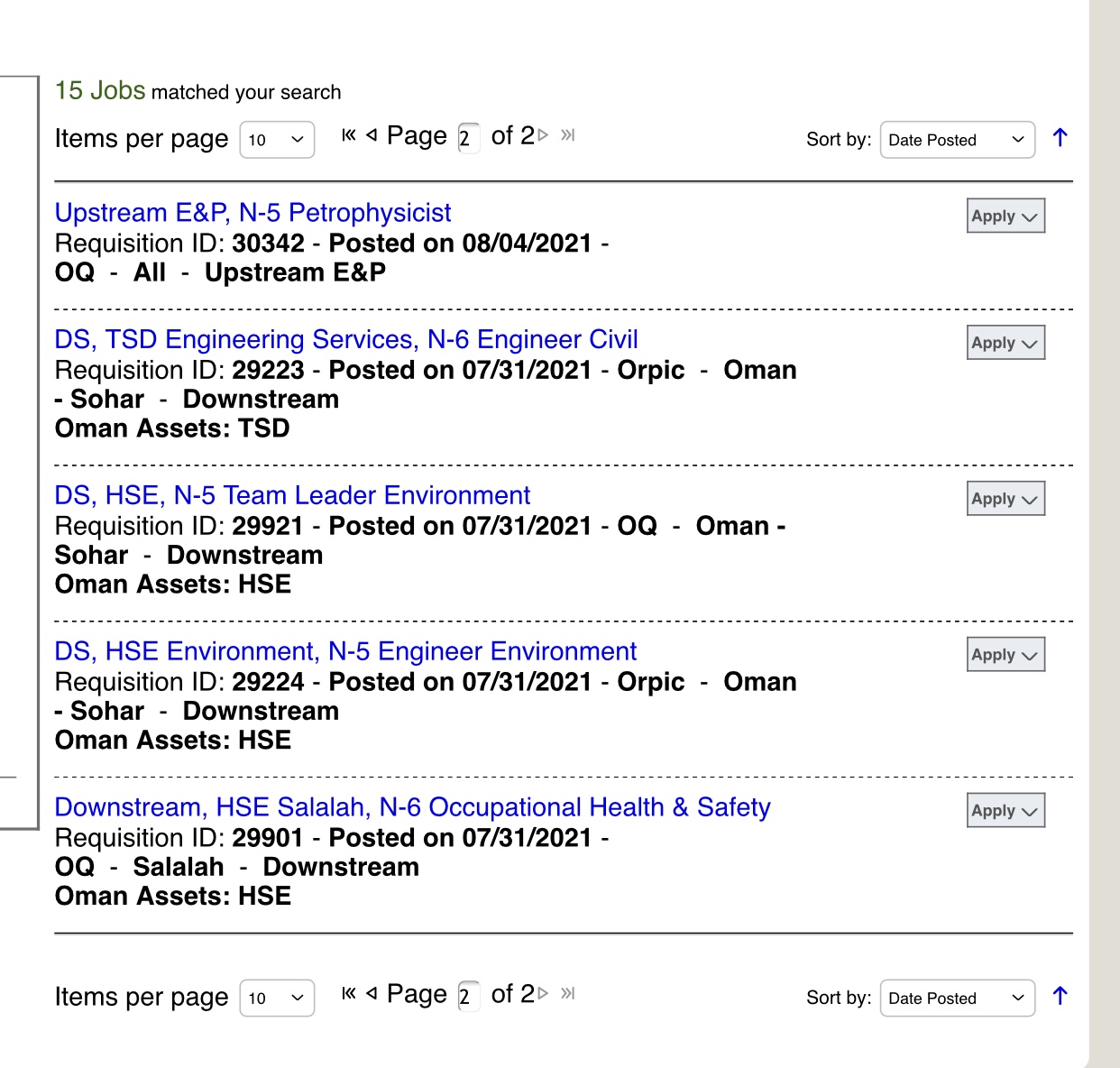Click top next page arrow icon

543,135
